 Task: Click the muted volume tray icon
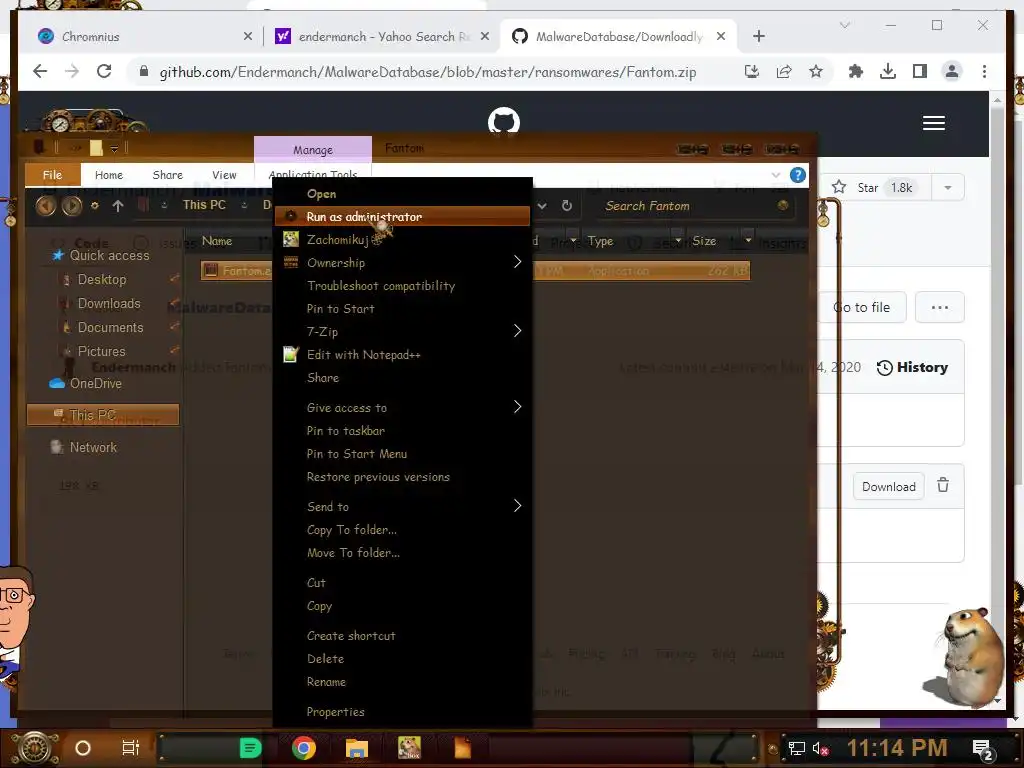pyautogui.click(x=820, y=748)
